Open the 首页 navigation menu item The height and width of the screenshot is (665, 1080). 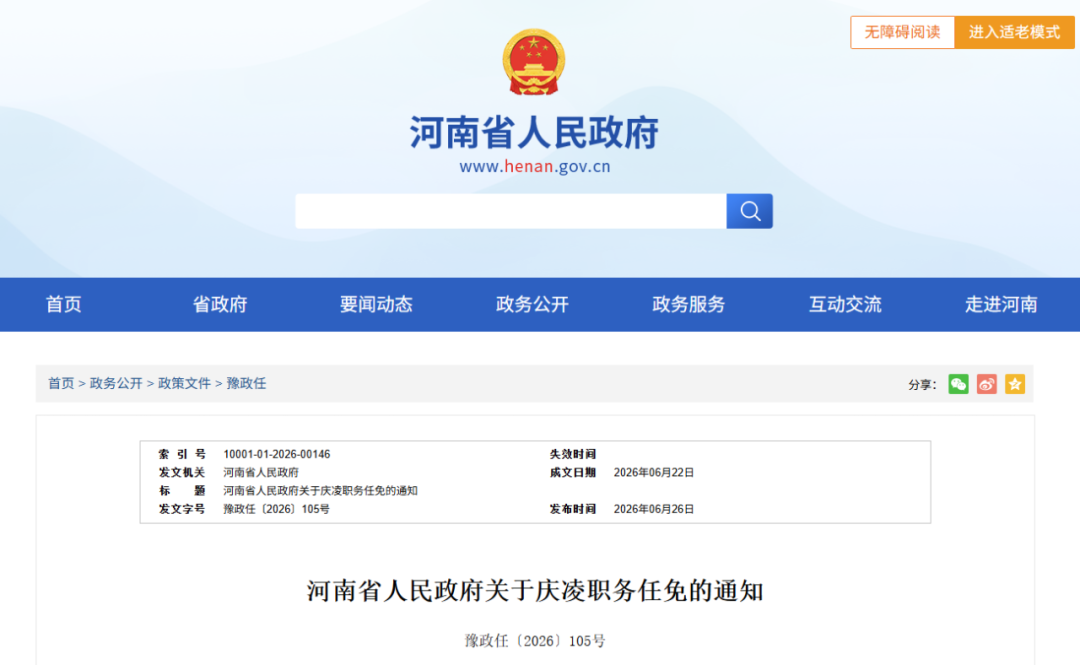(x=63, y=305)
